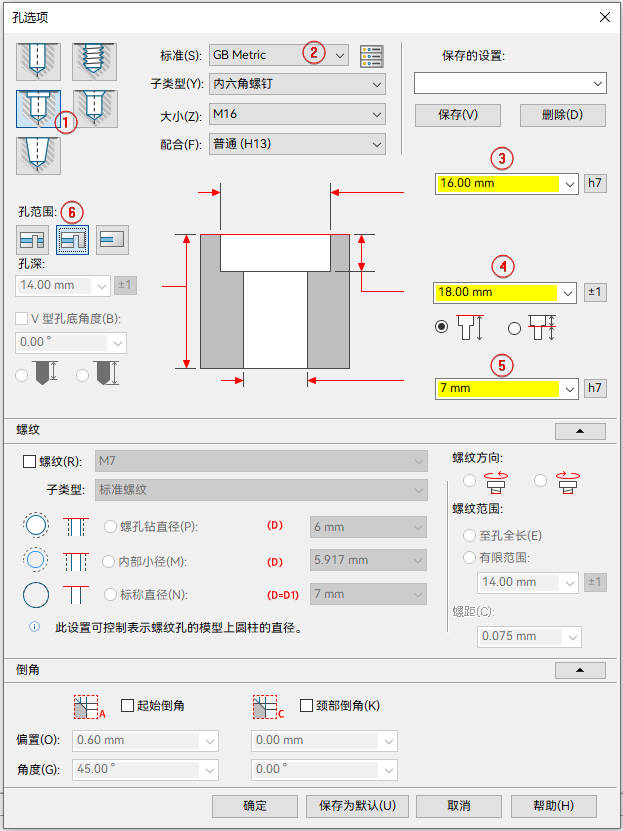
Task: Open the 大小 M16 dropdown
Action: [x=297, y=114]
